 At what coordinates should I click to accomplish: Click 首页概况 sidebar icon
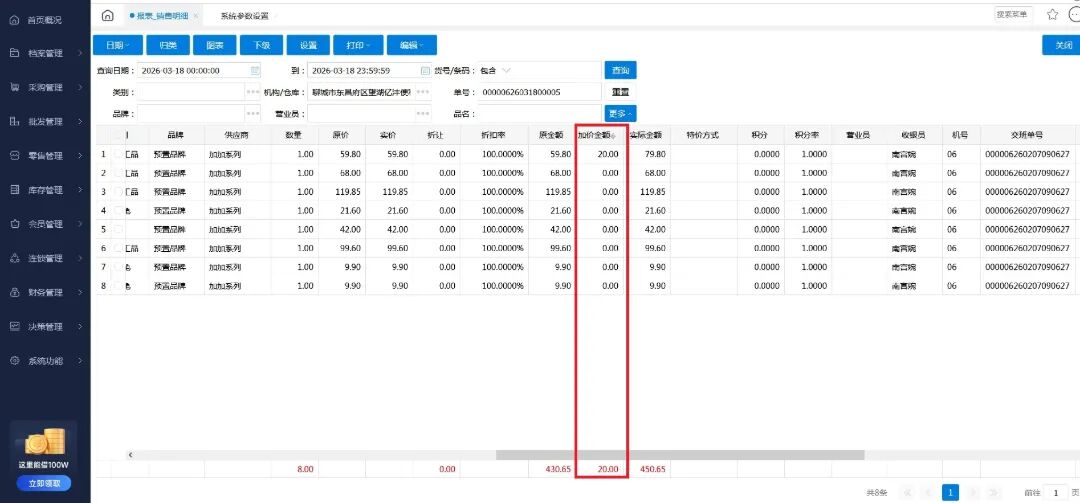tap(15, 20)
